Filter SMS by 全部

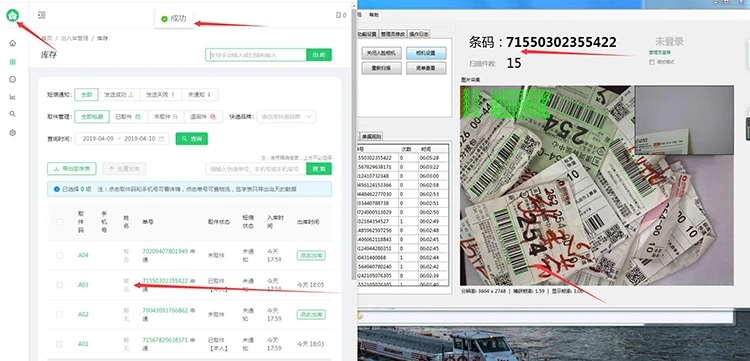coord(87,95)
